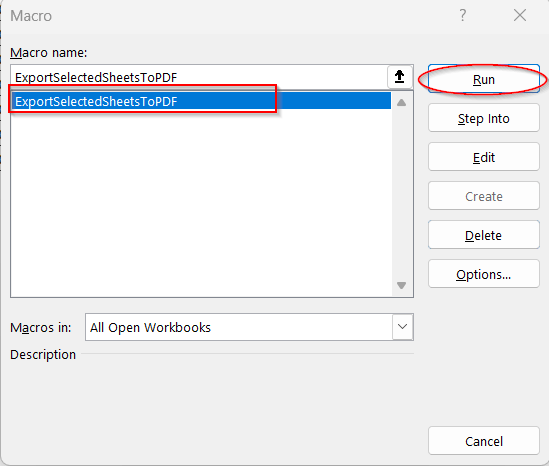Viewport: 549px width, 466px height.
Task: Close the Macro dialog with the X
Action: [520, 15]
